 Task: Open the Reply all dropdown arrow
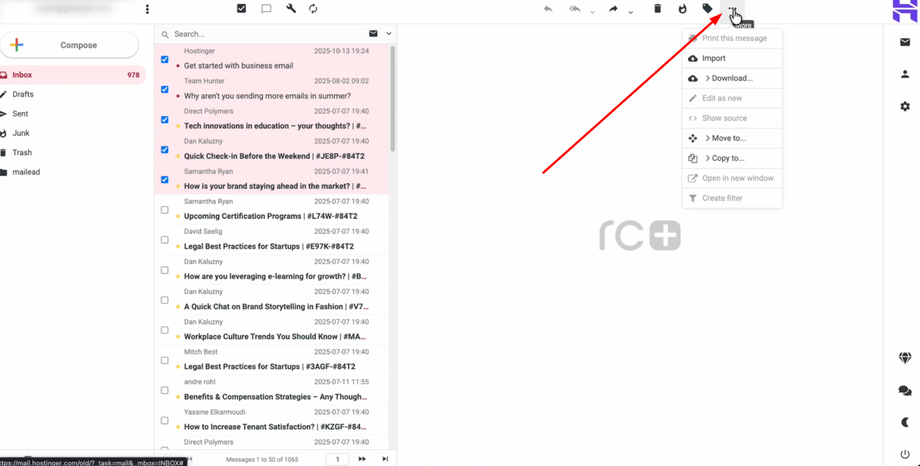[592, 12]
